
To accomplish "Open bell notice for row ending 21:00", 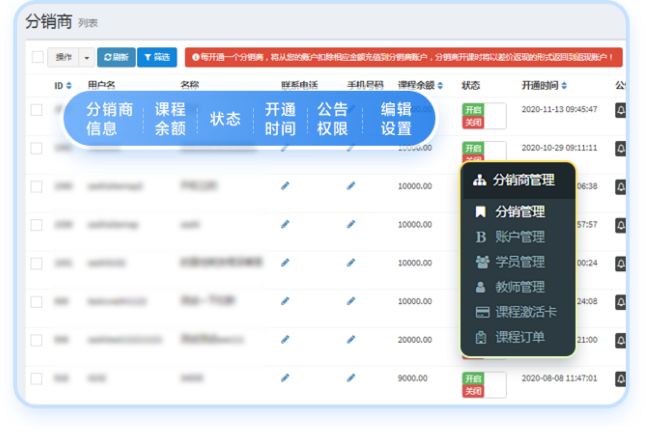I will [620, 340].
